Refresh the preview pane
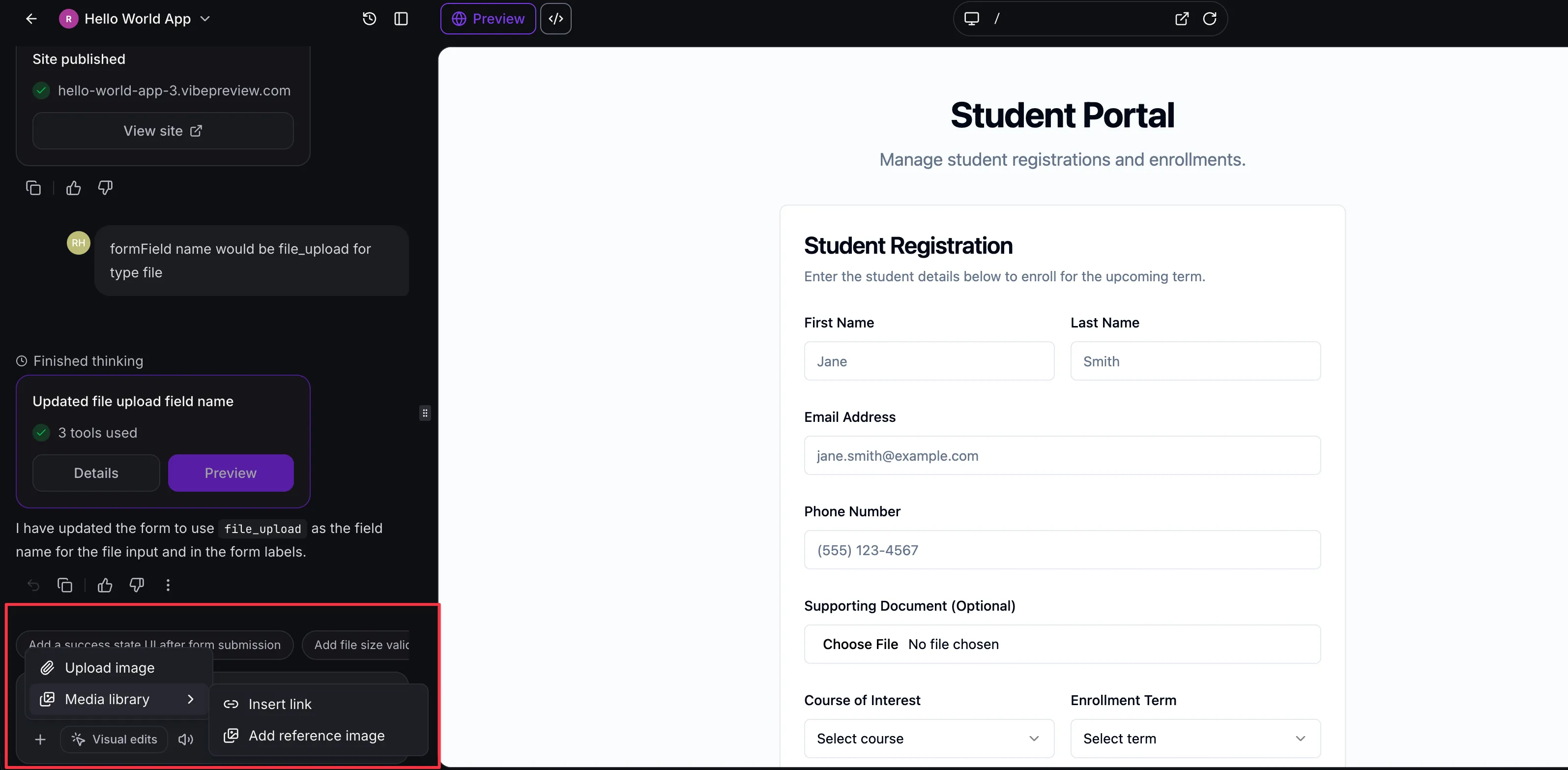This screenshot has width=1568, height=770. [1210, 19]
